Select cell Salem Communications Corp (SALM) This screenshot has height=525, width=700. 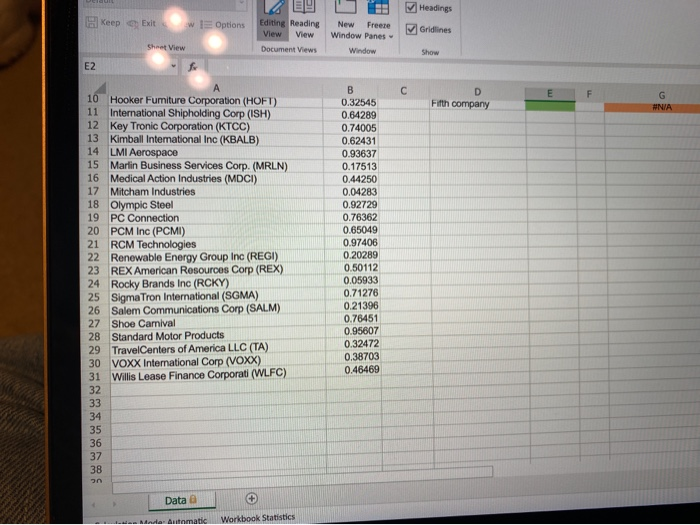tap(218, 309)
